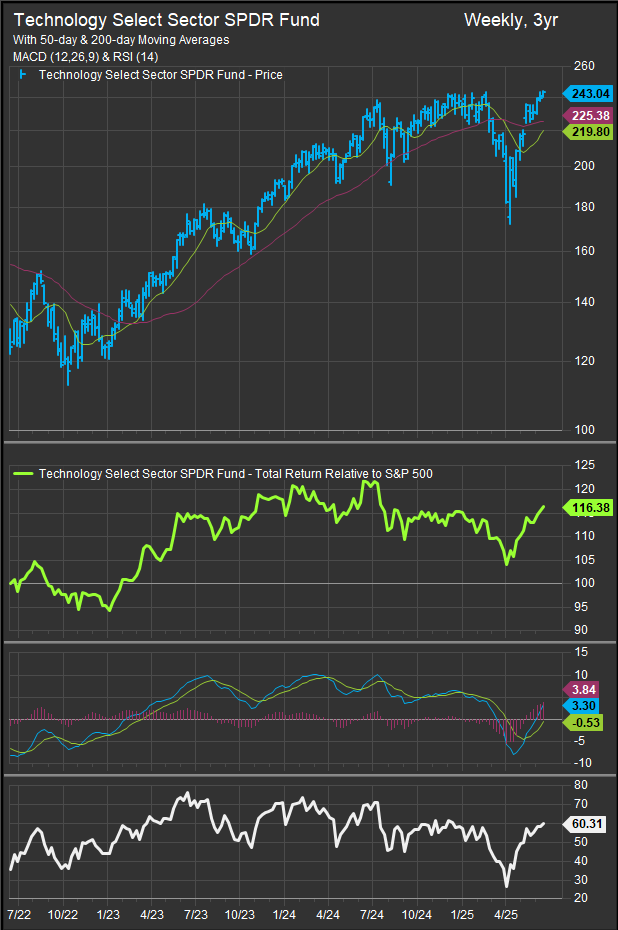Screen dimensions: 618x930
Task: Click the 4/24 date label on x-axis
Action: coord(328,914)
